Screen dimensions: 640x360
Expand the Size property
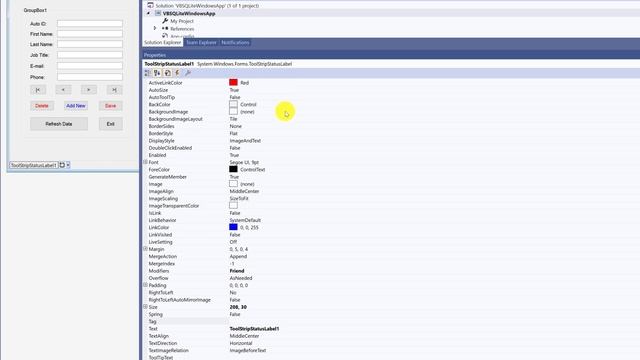pos(145,307)
